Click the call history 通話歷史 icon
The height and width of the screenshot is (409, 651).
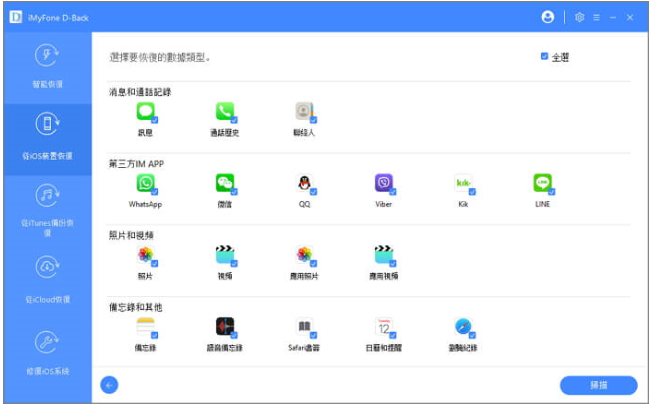pyautogui.click(x=225, y=111)
